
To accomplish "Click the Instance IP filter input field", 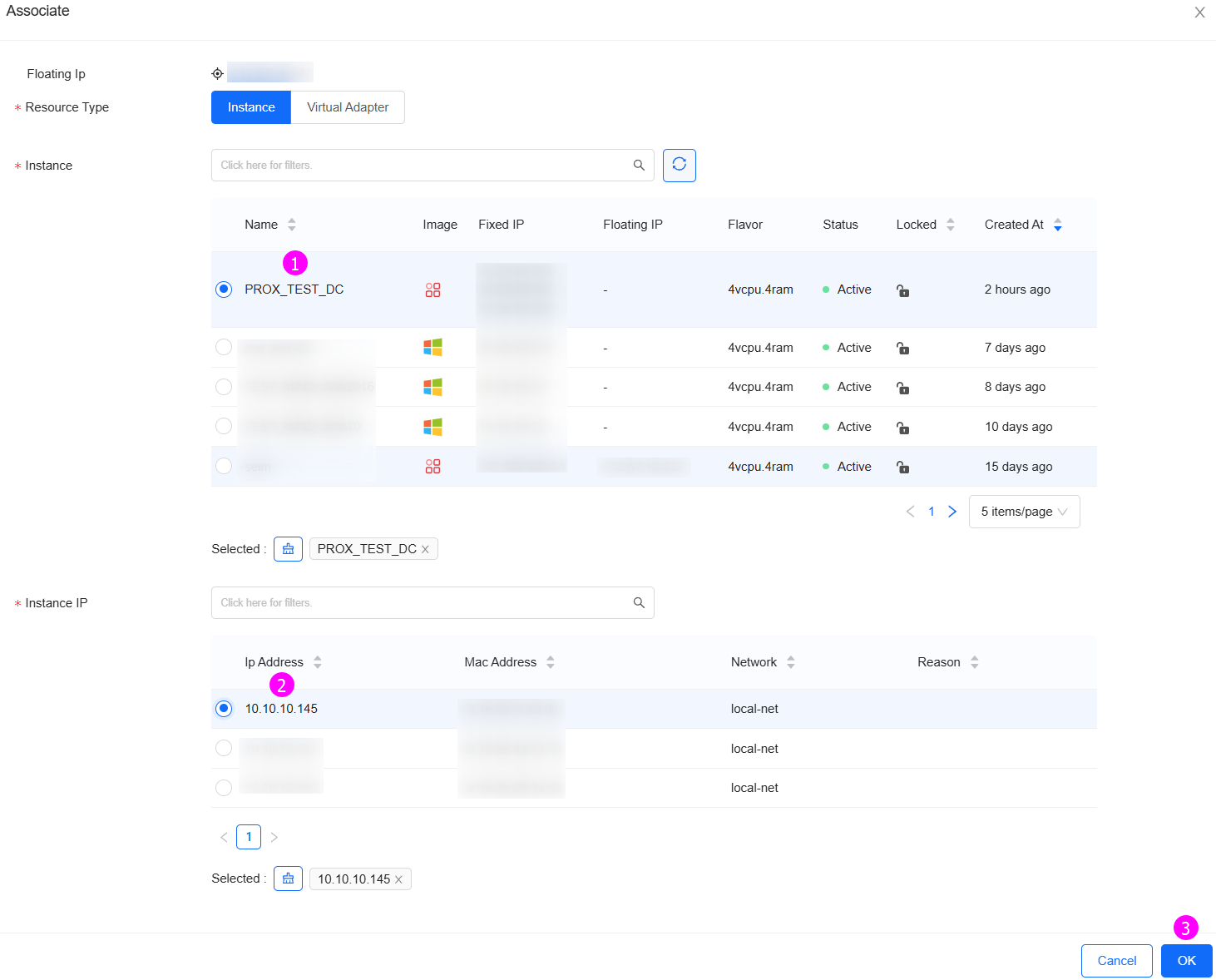I will click(433, 602).
